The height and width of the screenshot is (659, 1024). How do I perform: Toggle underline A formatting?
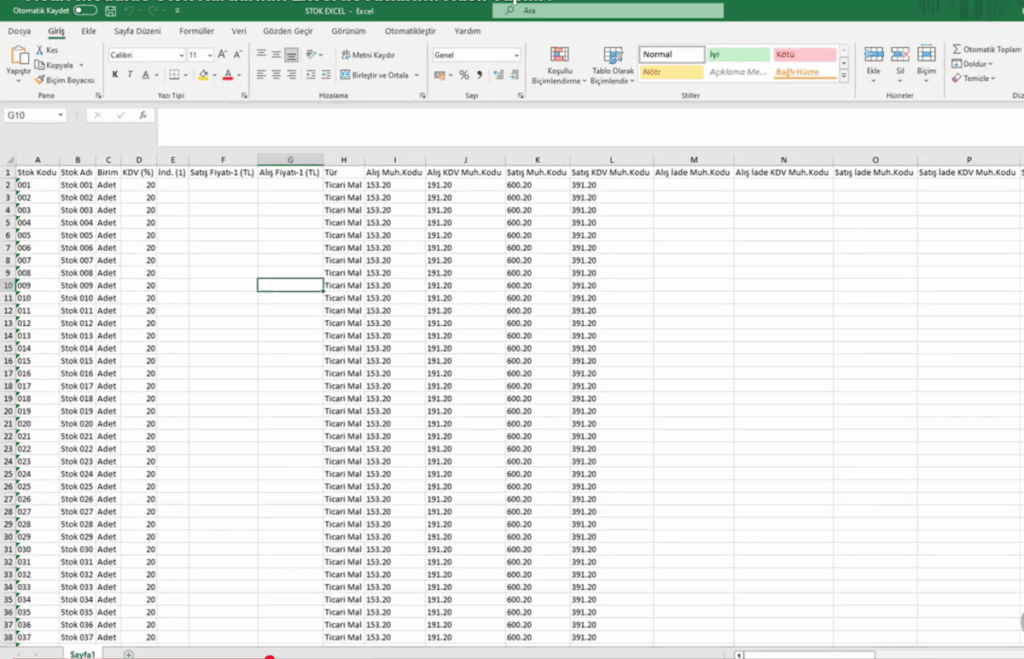[x=145, y=75]
